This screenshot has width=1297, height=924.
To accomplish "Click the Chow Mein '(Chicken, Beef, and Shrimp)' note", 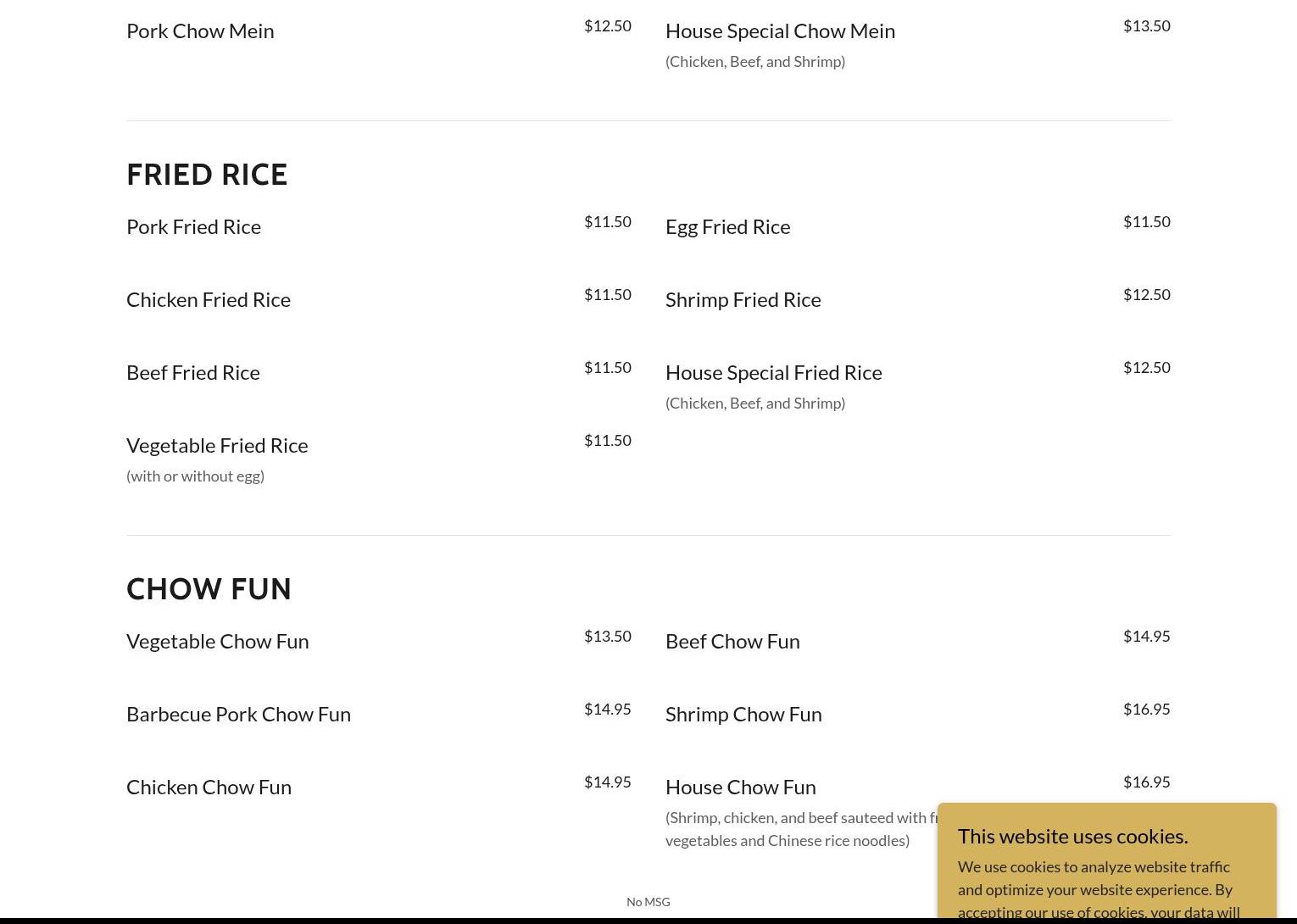I will 755,61.
